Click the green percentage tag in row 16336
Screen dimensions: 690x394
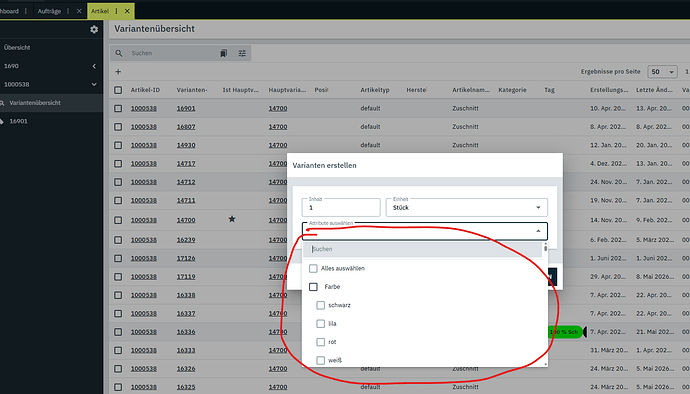tap(565, 332)
